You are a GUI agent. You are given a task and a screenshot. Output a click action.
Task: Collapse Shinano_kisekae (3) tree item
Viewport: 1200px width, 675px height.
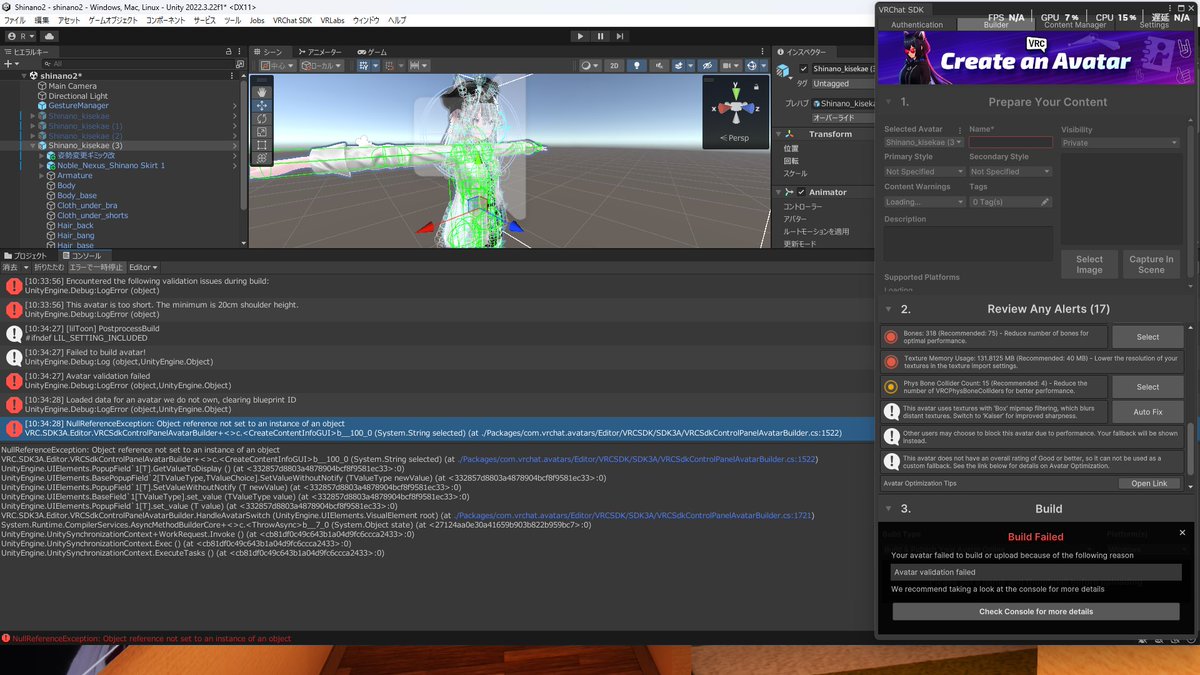[33, 146]
